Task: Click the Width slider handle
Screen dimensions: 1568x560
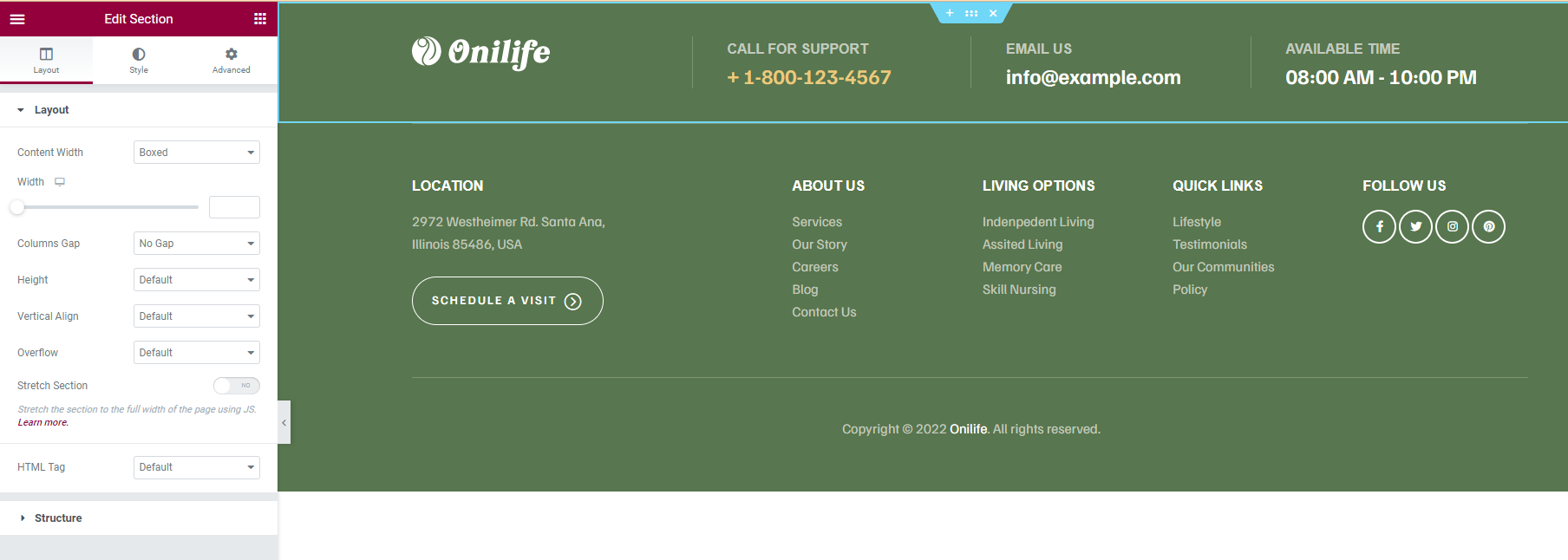Action: [x=17, y=207]
